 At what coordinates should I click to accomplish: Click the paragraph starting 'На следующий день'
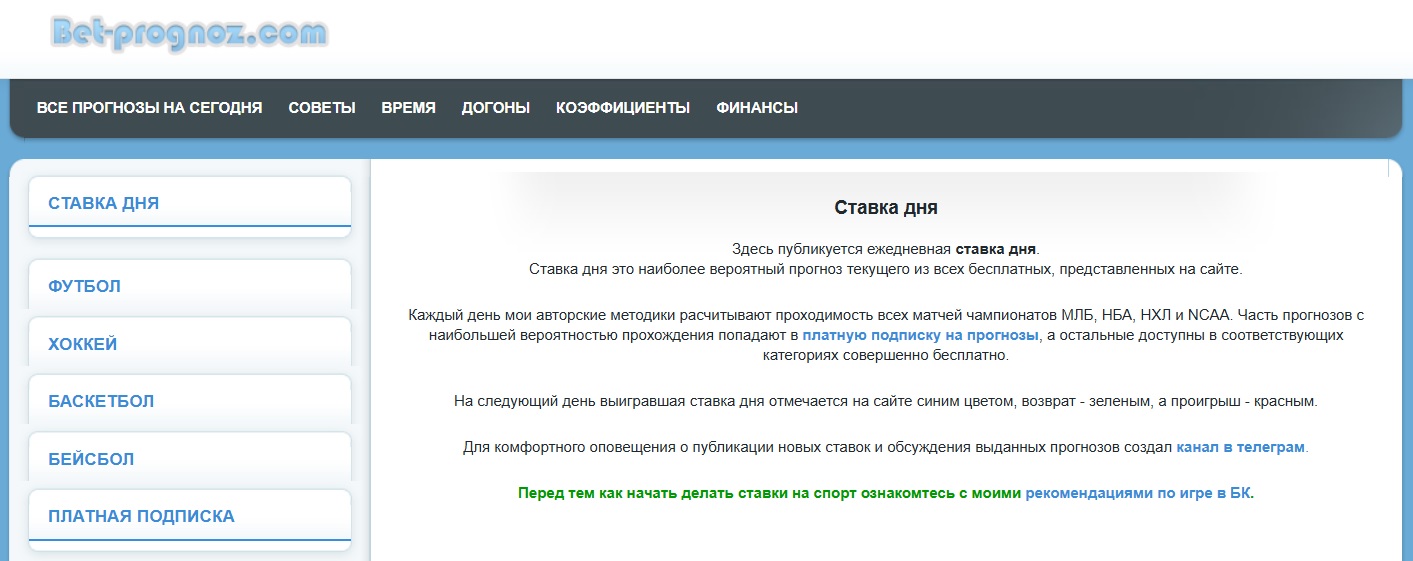(886, 401)
